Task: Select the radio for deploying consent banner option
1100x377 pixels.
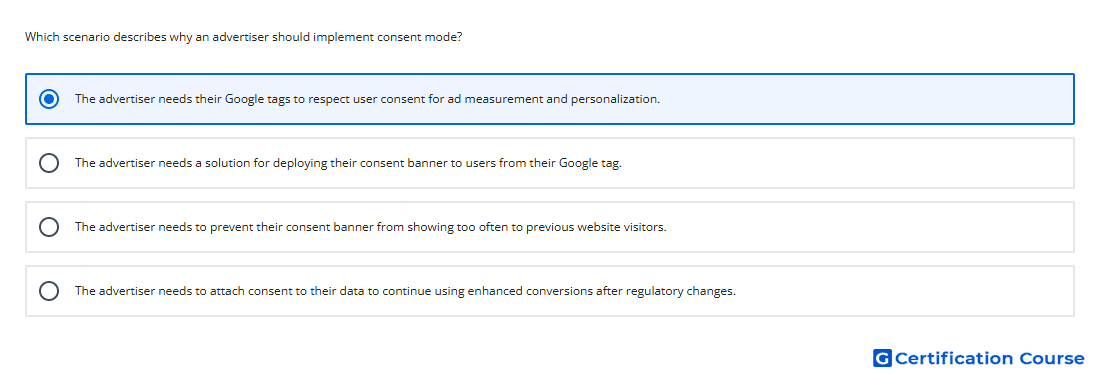Action: (49, 163)
